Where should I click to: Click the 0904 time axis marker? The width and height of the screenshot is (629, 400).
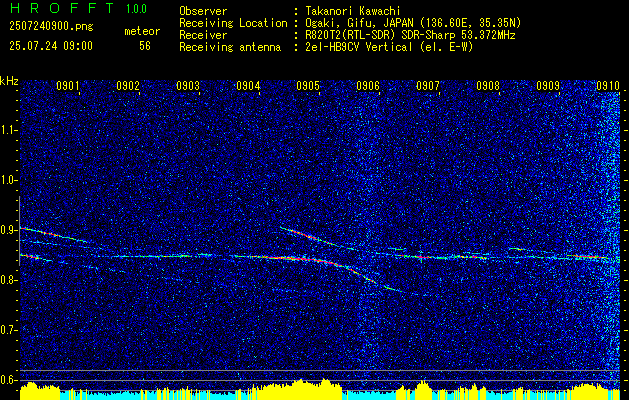point(248,85)
